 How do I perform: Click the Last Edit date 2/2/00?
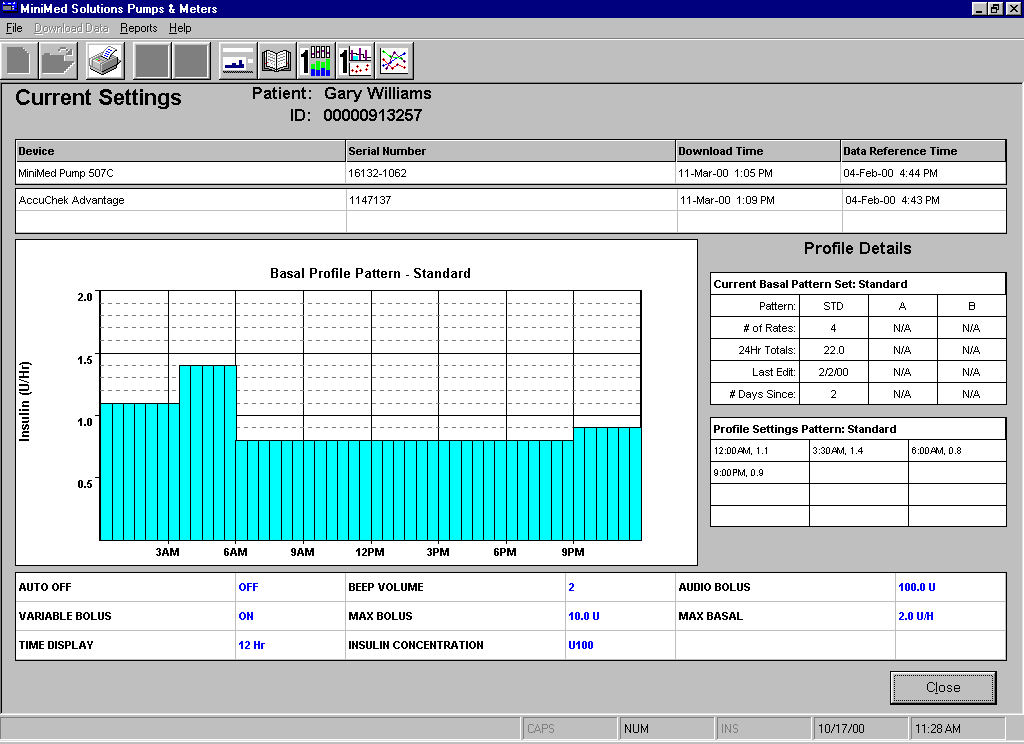[x=833, y=372]
